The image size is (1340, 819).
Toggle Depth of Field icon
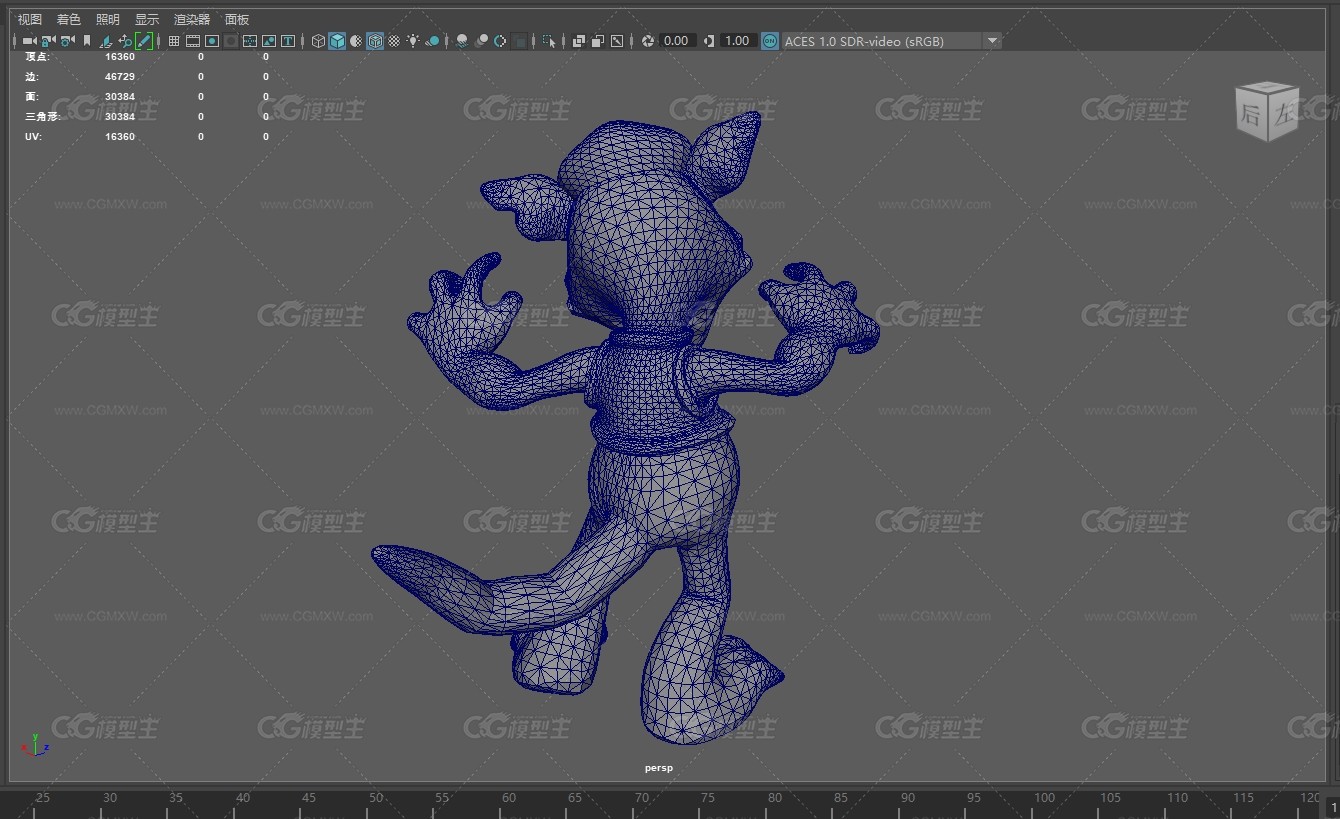click(x=520, y=41)
